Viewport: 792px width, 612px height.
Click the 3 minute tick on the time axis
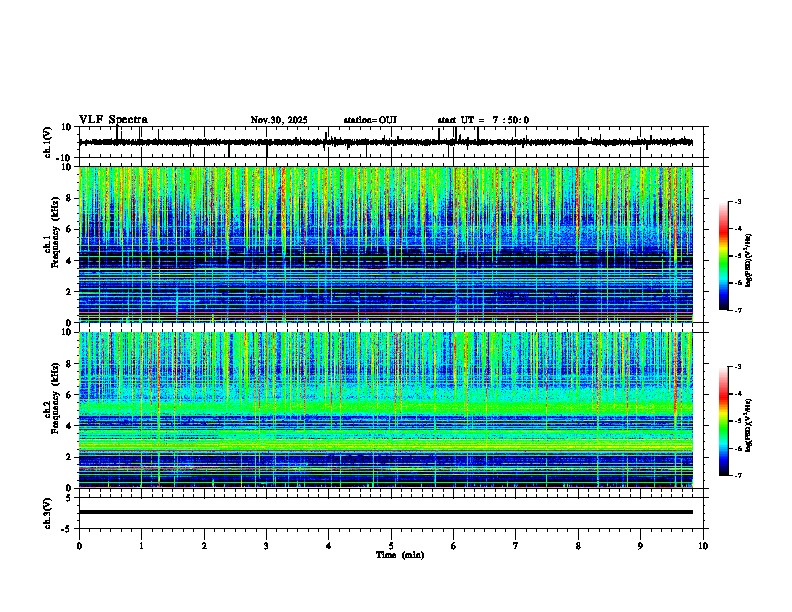(x=266, y=546)
